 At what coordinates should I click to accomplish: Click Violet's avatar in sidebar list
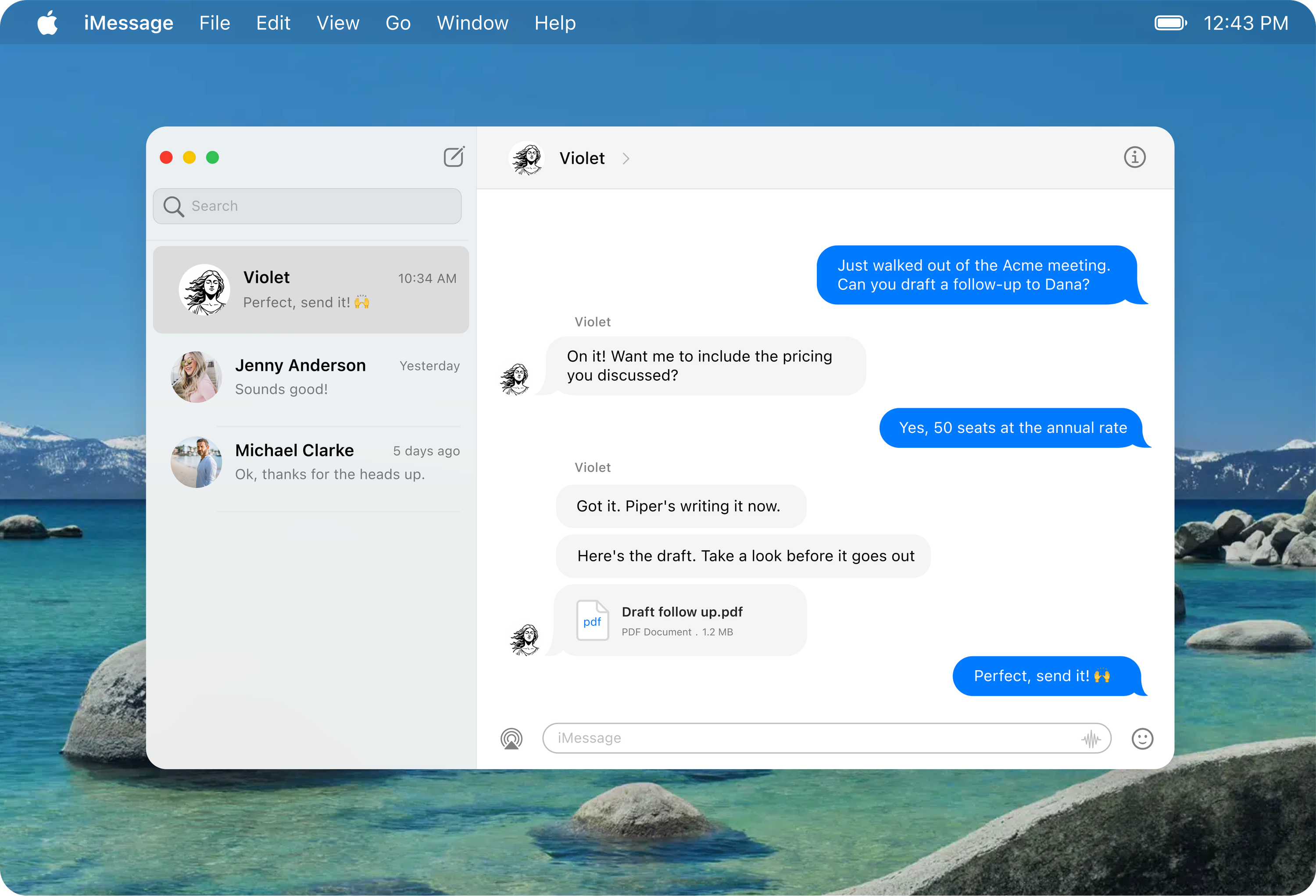point(204,289)
